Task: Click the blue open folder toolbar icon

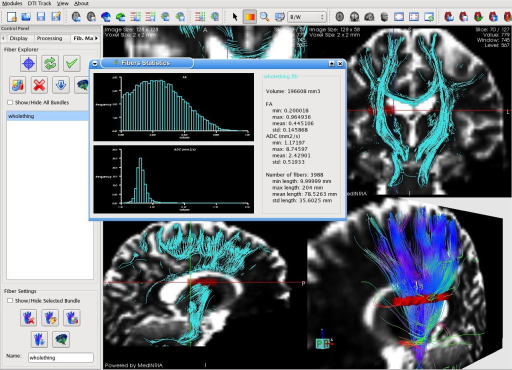Action: [26, 16]
